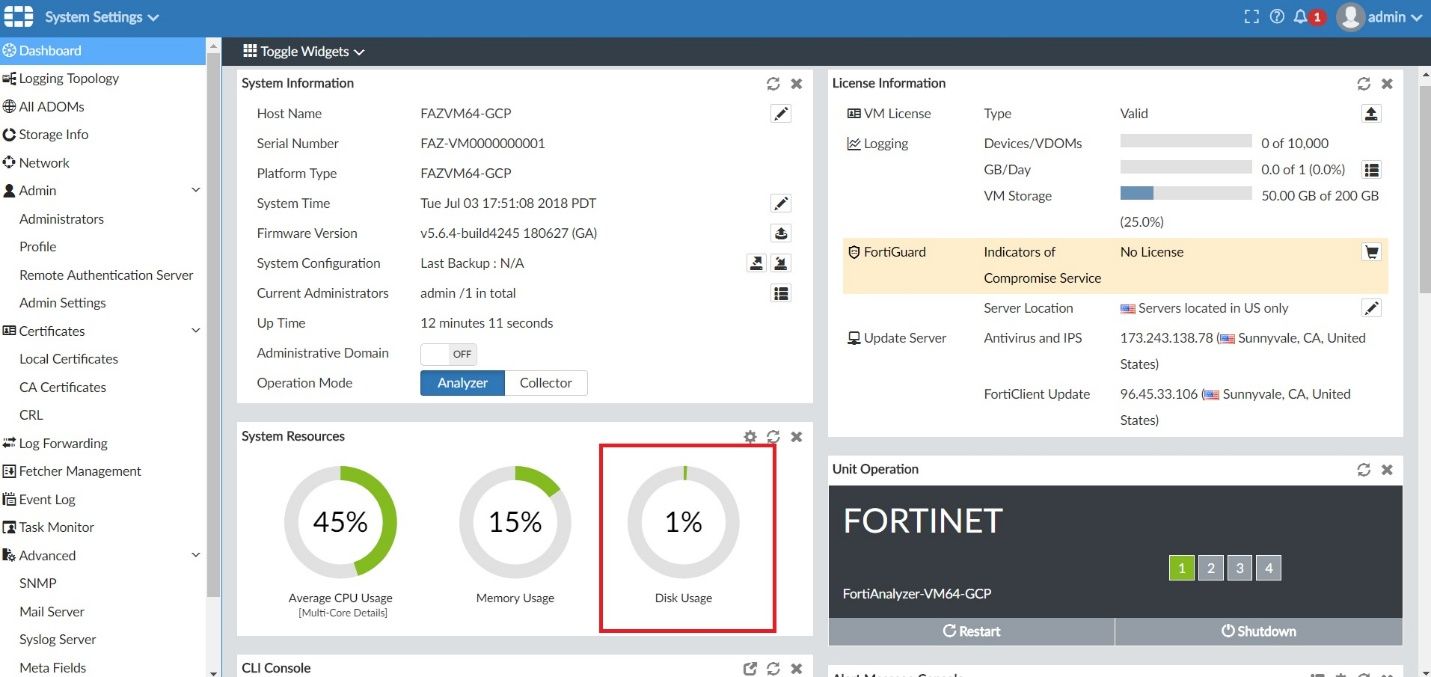Edit the Host Name pencil icon
The image size is (1431, 677).
click(781, 114)
